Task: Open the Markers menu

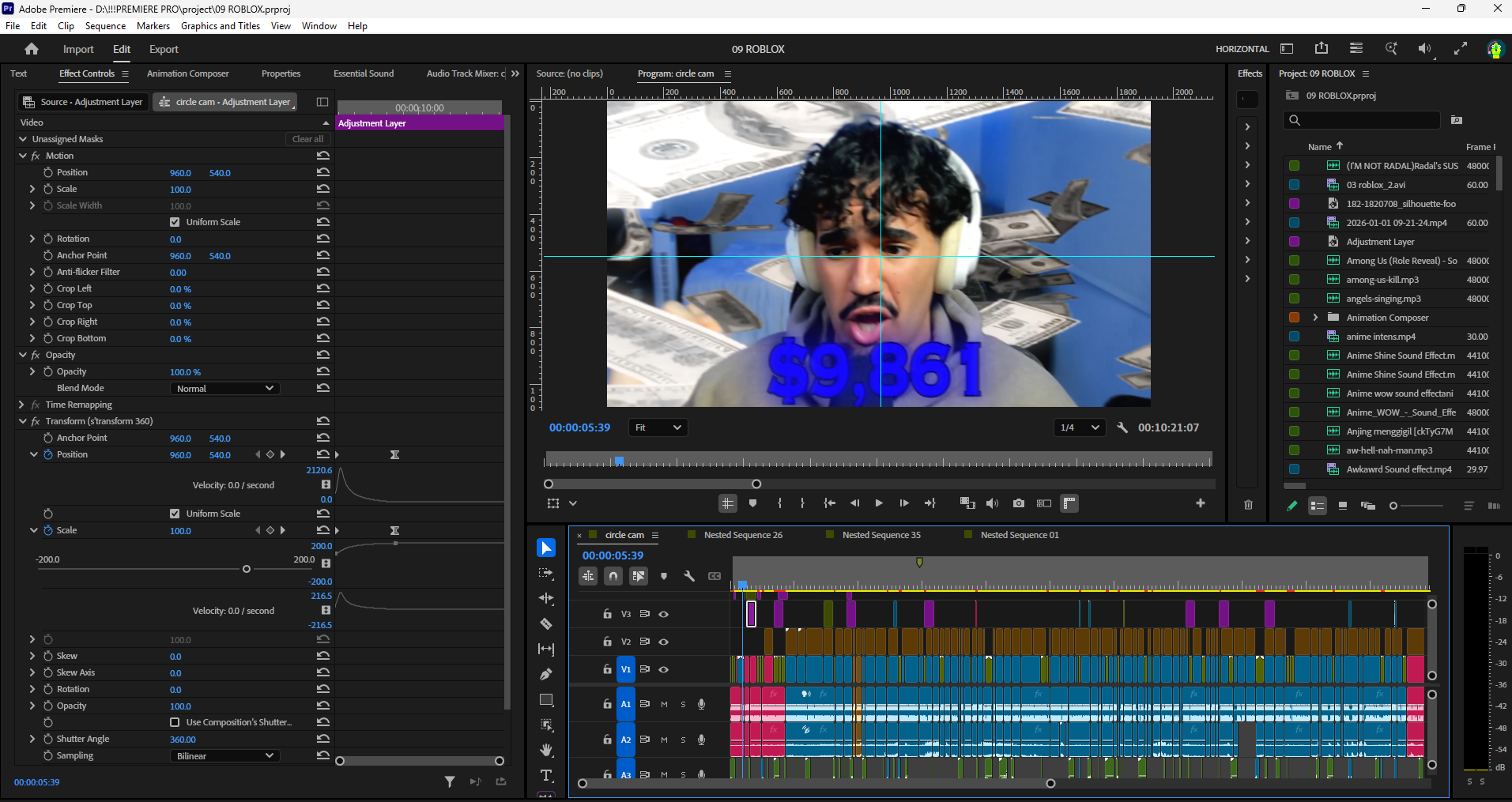Action: (x=153, y=26)
